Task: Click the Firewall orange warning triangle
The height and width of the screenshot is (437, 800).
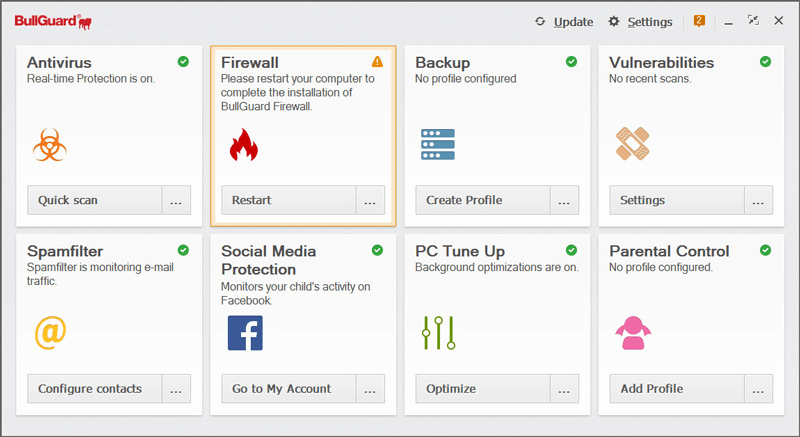Action: click(x=377, y=62)
